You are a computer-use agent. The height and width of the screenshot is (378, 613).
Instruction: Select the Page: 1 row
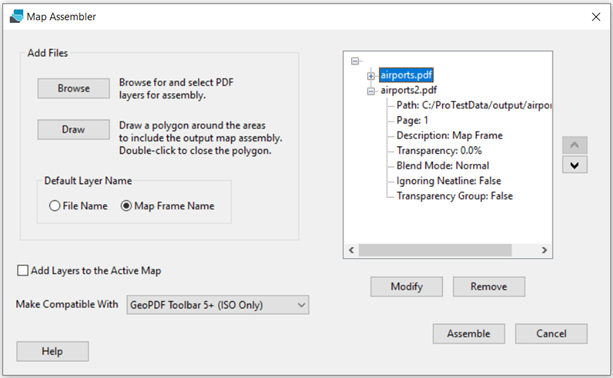click(x=412, y=120)
